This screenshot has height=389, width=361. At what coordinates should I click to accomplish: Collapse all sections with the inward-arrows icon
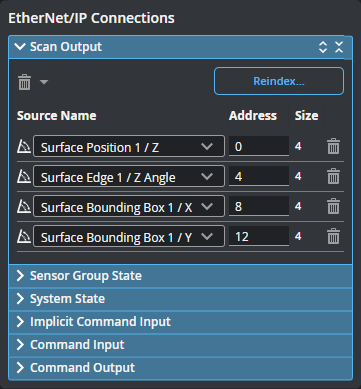click(x=339, y=47)
